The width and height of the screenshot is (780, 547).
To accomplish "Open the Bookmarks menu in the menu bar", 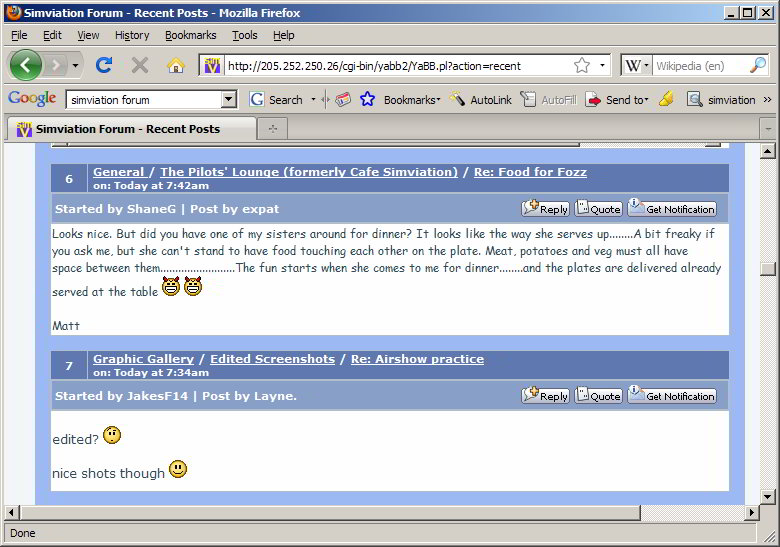I will 190,35.
